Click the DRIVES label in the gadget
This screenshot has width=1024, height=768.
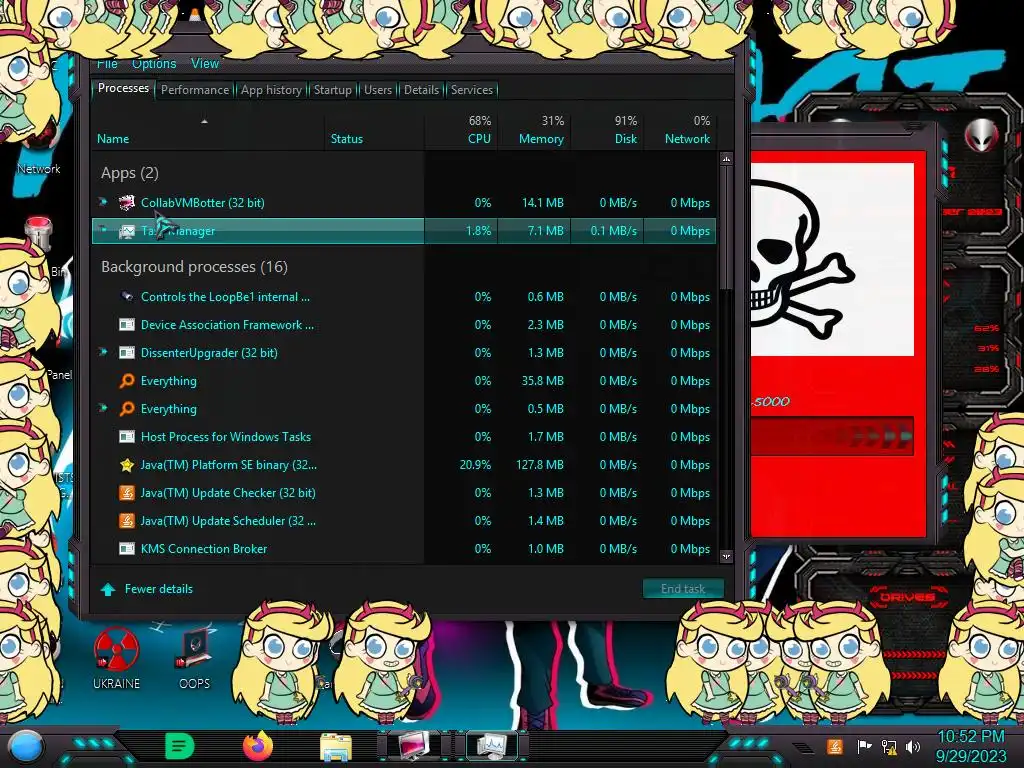tap(906, 597)
